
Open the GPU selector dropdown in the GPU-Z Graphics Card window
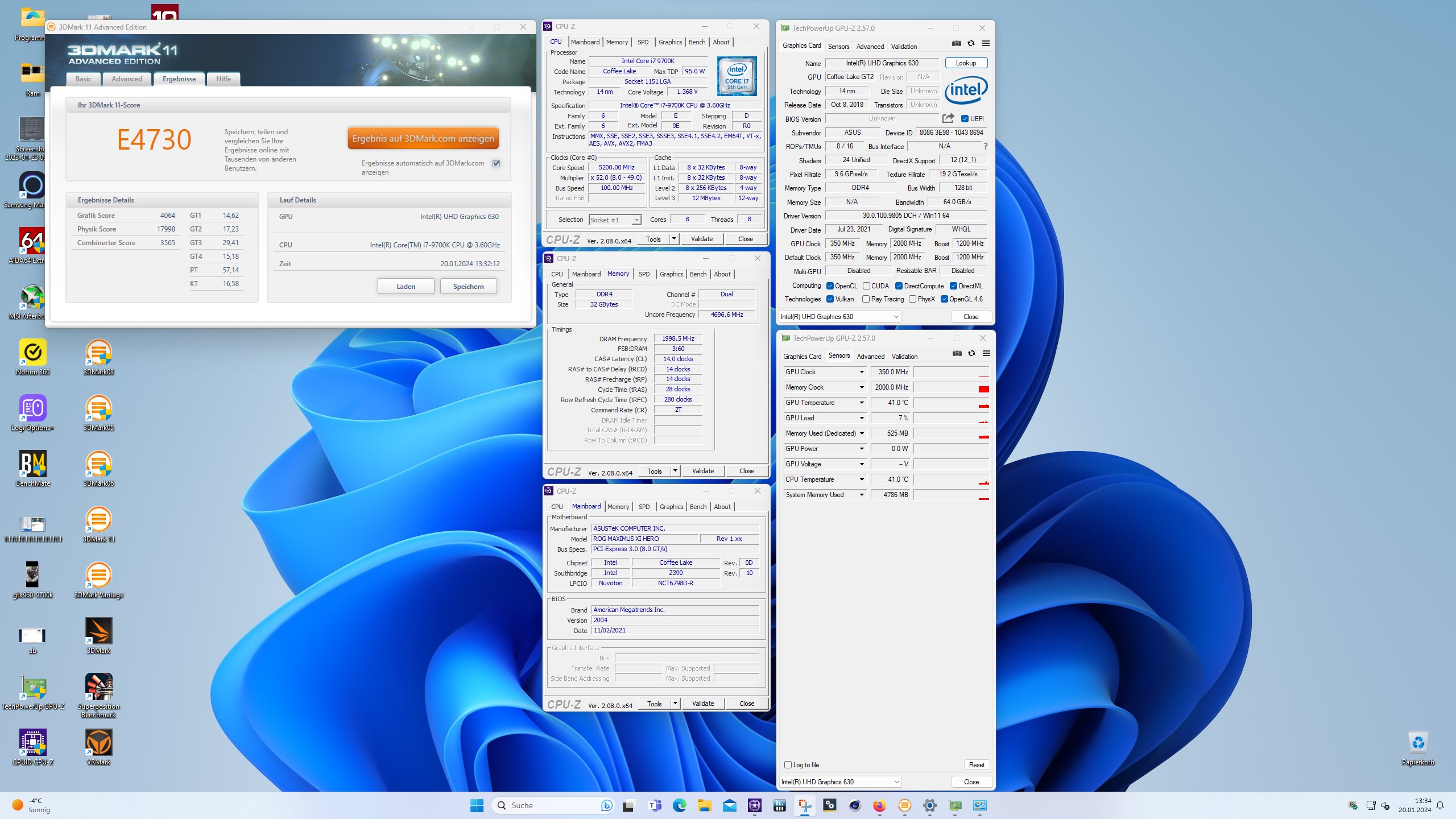(839, 317)
